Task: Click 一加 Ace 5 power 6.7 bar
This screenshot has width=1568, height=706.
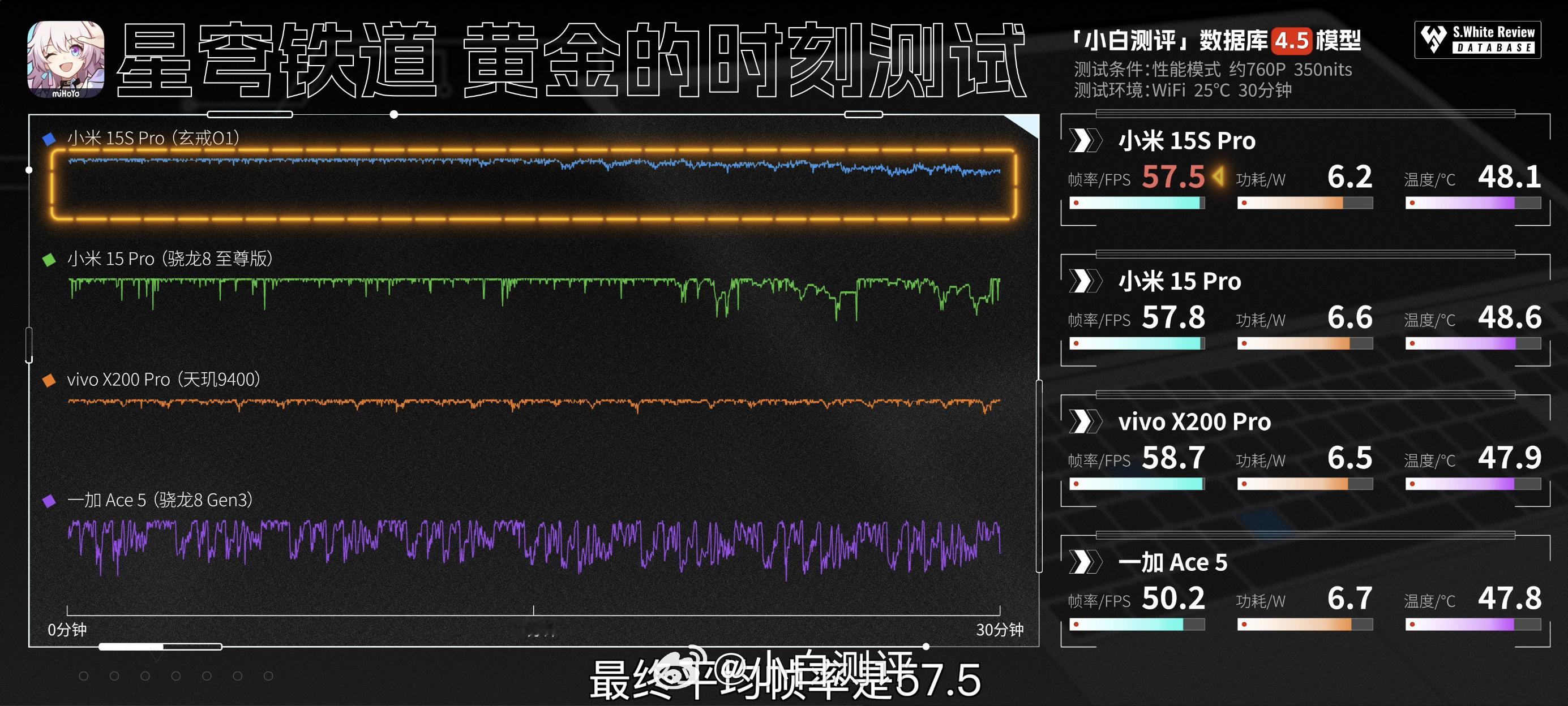Action: tap(1305, 625)
